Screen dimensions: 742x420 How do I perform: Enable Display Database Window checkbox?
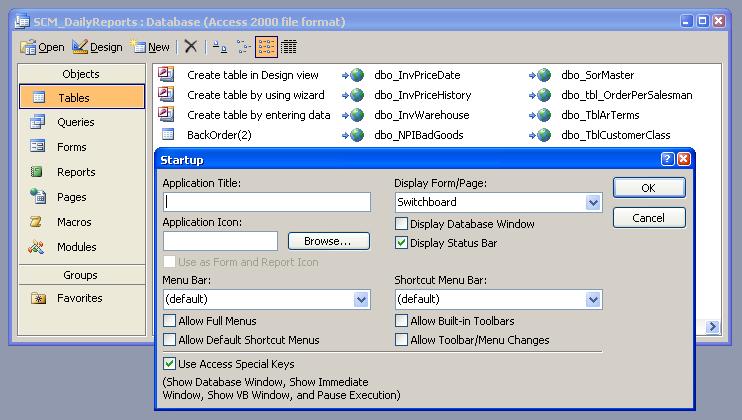click(x=402, y=224)
